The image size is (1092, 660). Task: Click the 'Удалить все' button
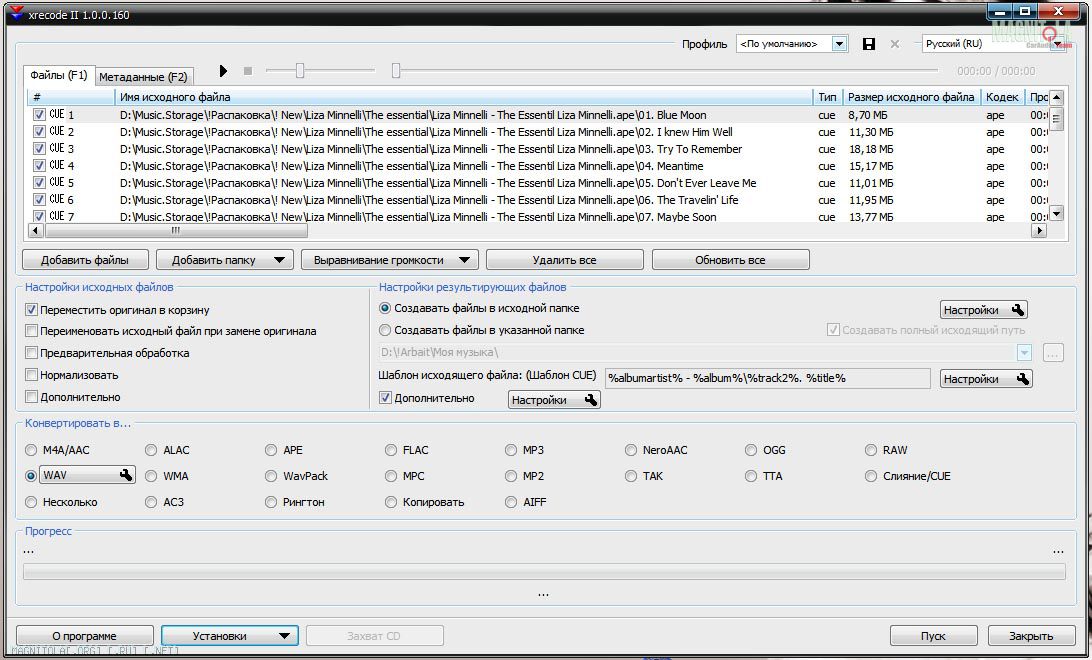click(x=564, y=260)
